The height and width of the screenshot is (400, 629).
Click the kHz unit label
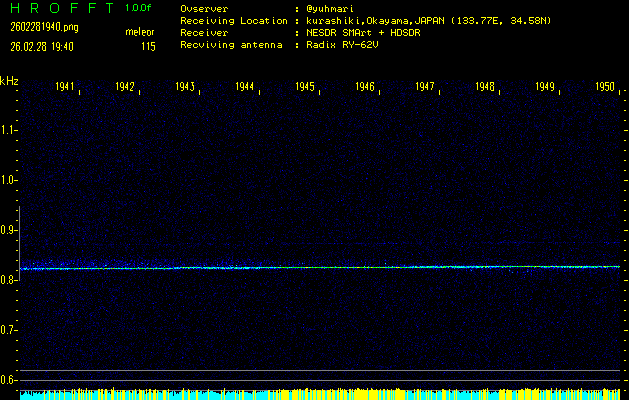pyautogui.click(x=9, y=81)
